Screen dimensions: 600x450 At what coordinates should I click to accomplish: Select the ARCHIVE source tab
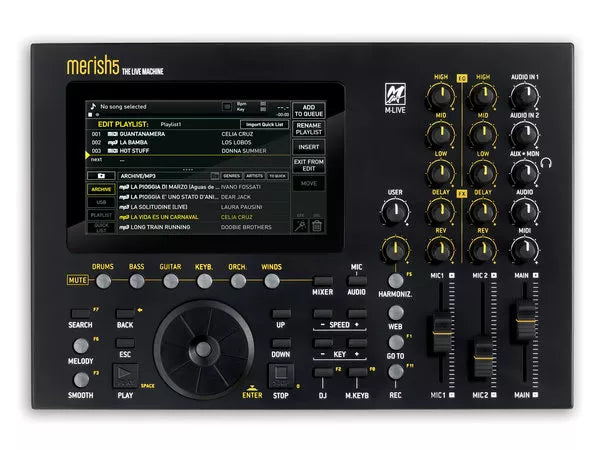pyautogui.click(x=101, y=188)
